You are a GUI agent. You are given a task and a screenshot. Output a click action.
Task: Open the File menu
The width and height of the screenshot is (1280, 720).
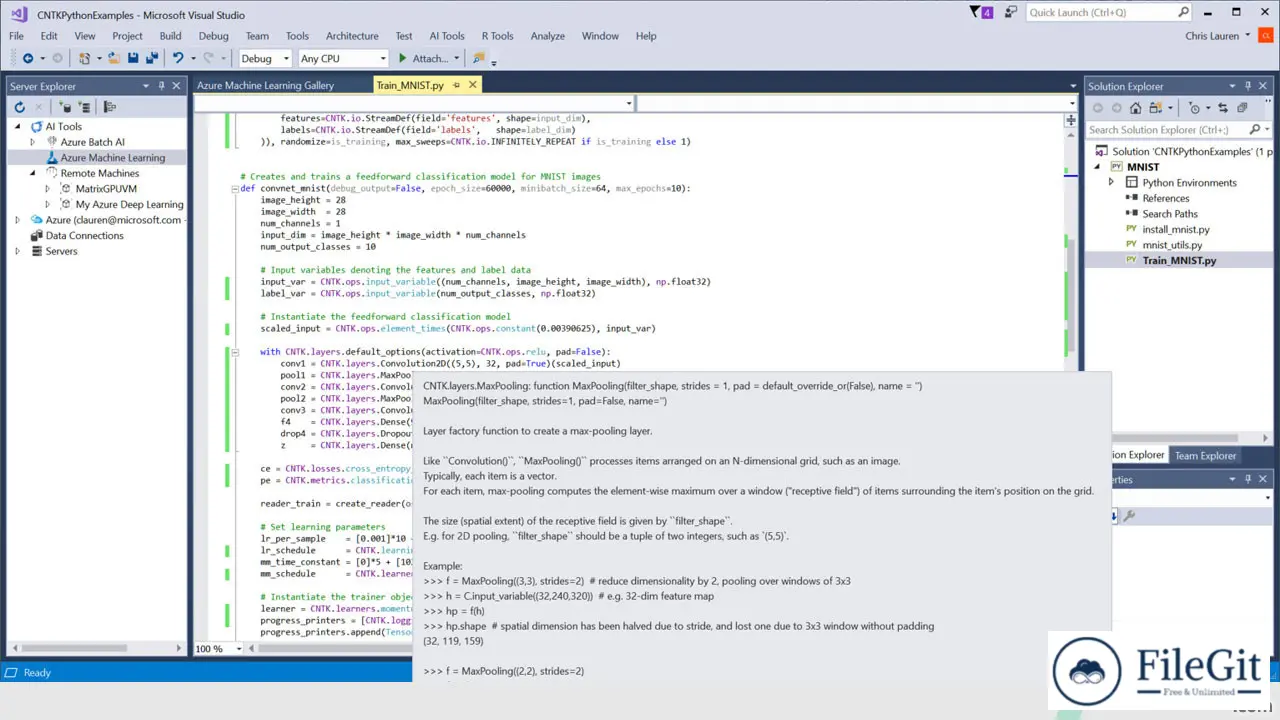pos(17,36)
